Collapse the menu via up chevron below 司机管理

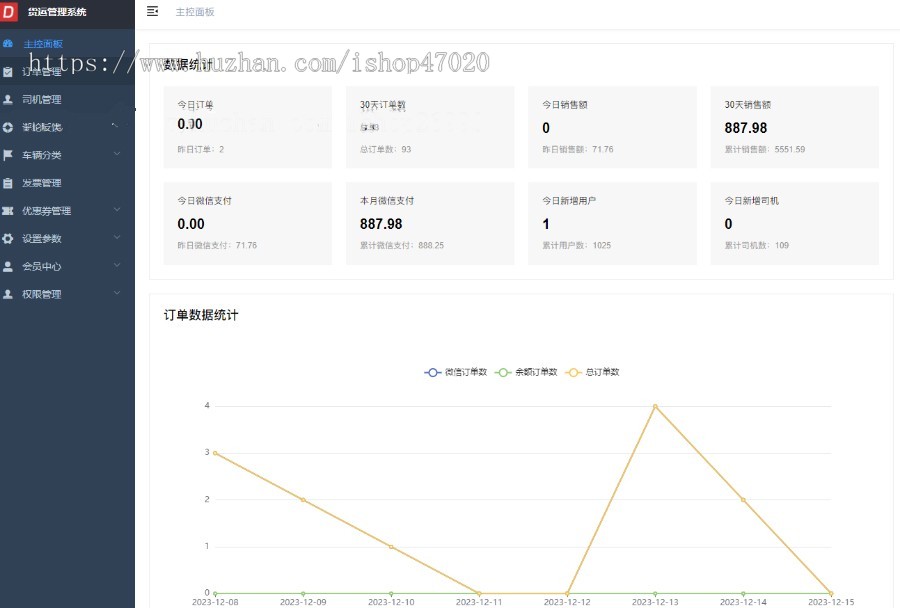[x=117, y=125]
